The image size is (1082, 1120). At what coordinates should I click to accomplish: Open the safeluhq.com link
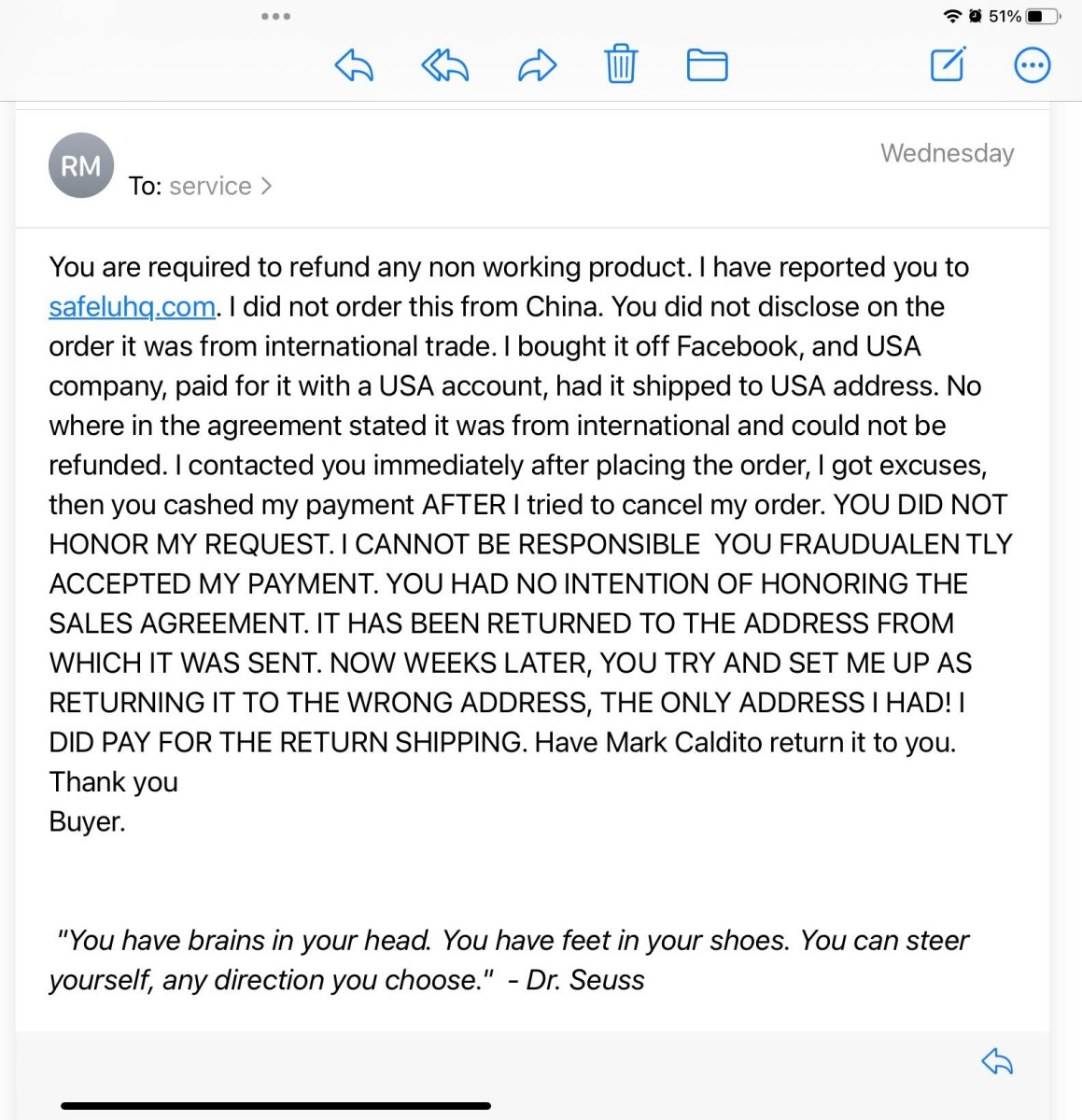[132, 307]
